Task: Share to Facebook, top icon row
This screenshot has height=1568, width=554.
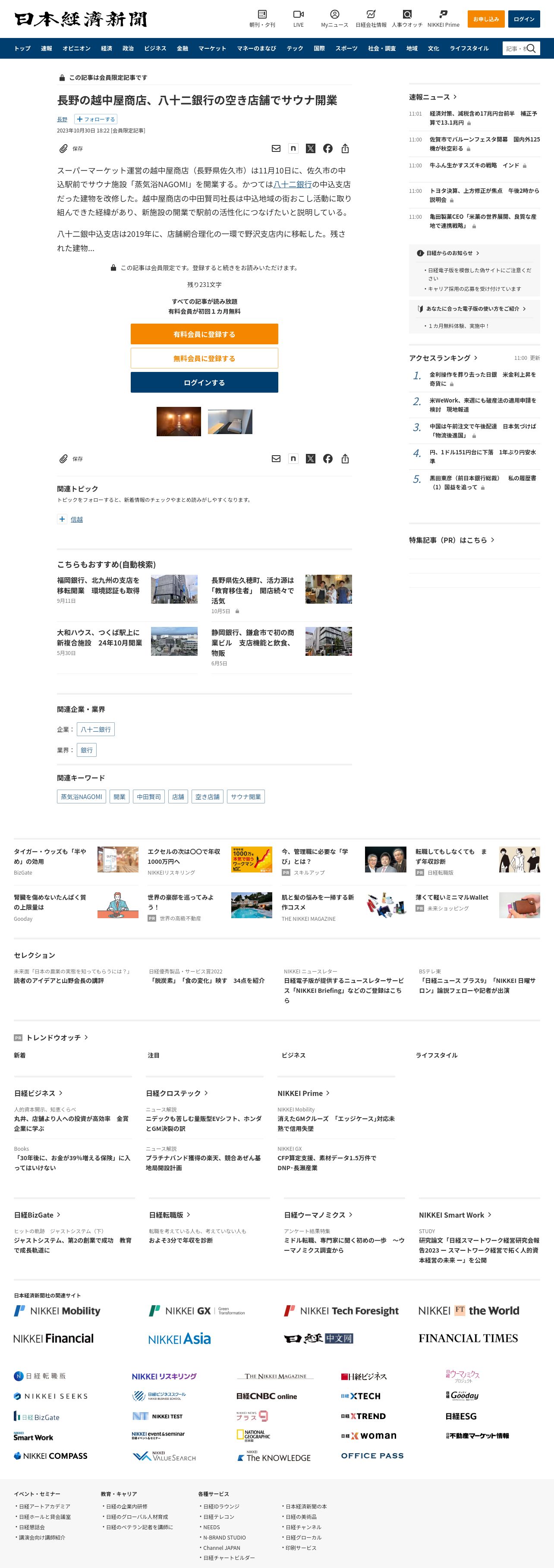Action: (327, 148)
